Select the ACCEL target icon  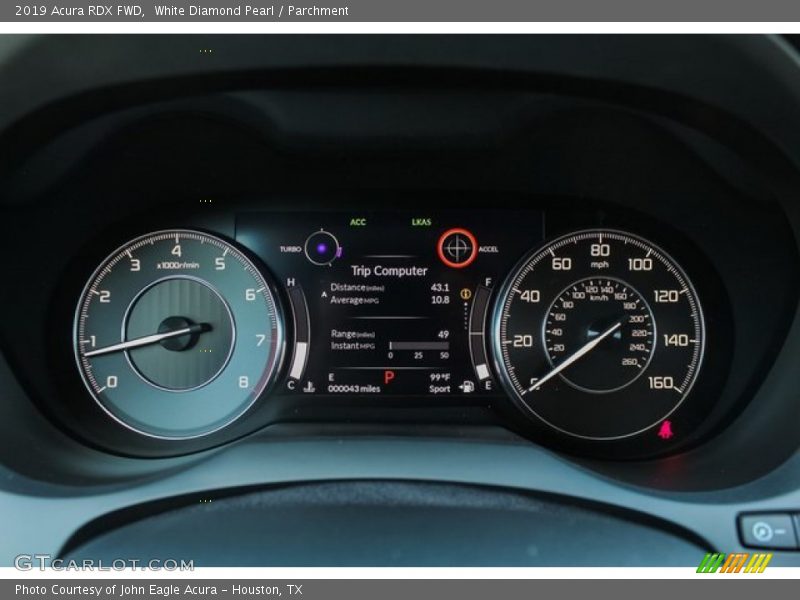(458, 249)
